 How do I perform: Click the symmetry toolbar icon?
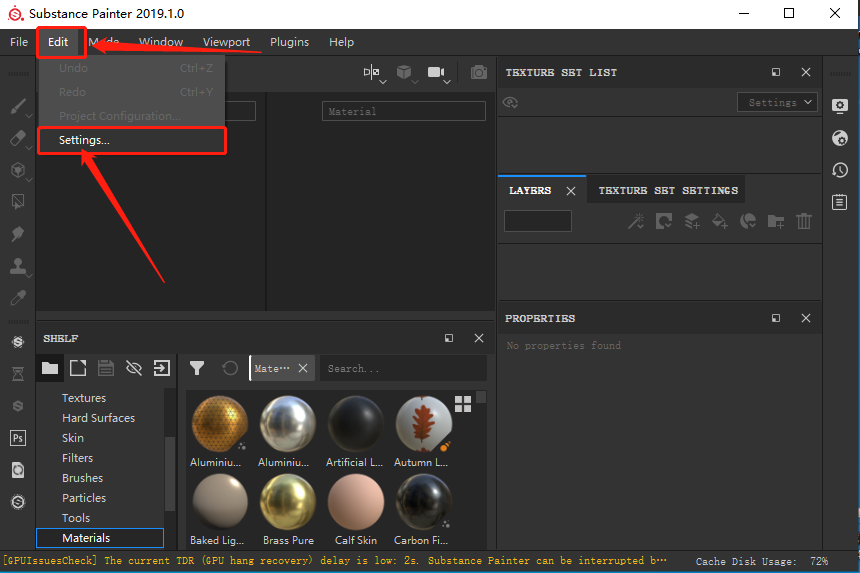371,72
